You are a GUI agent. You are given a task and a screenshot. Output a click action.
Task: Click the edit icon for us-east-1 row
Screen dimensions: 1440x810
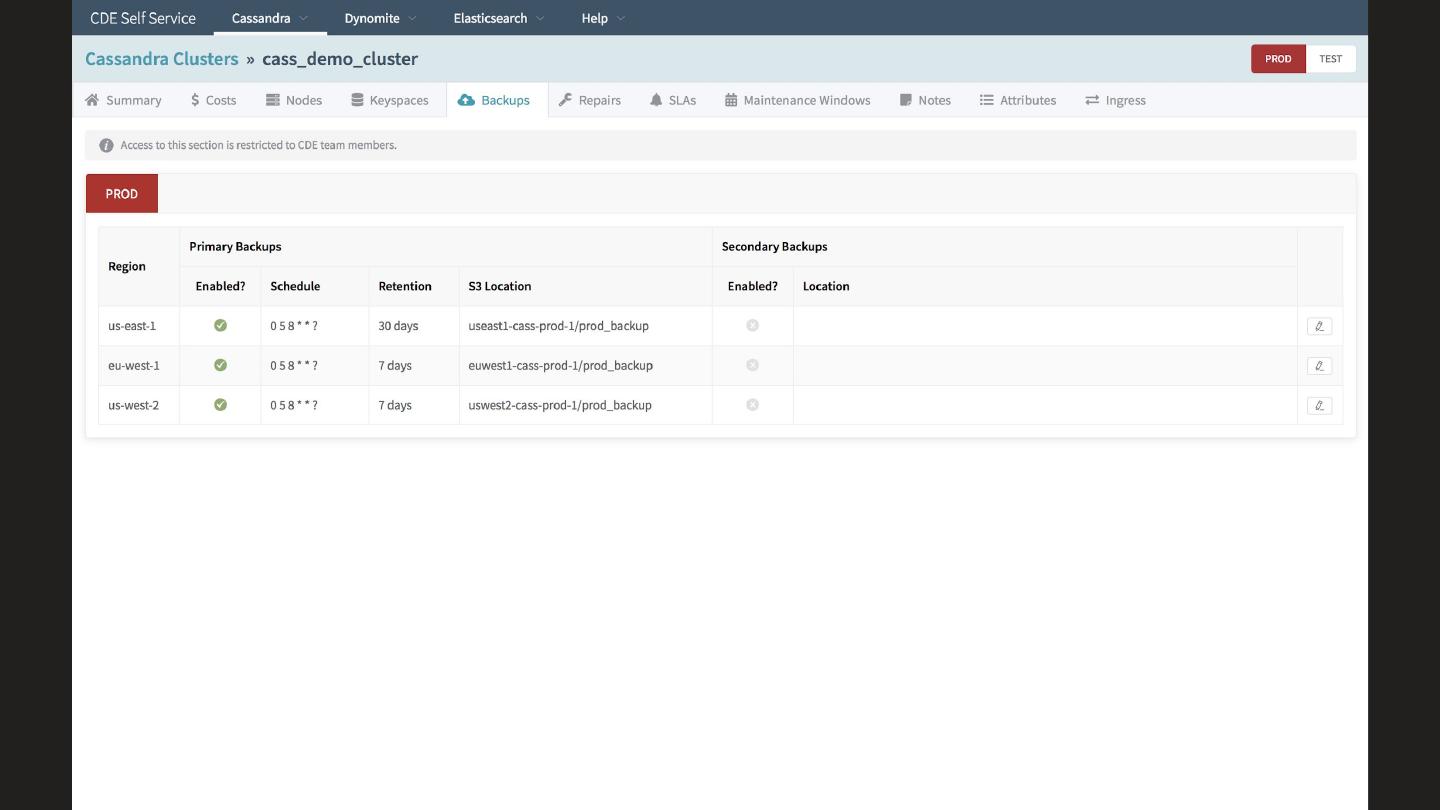(x=1319, y=326)
